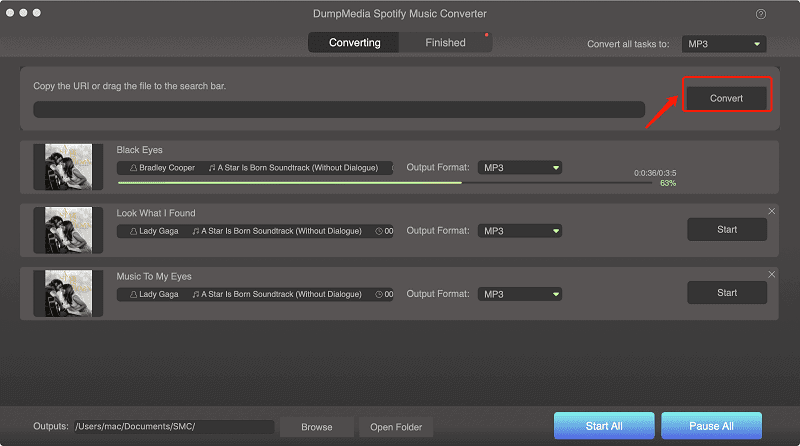This screenshot has height=446, width=800.
Task: Switch to the Converting tab
Action: (354, 43)
